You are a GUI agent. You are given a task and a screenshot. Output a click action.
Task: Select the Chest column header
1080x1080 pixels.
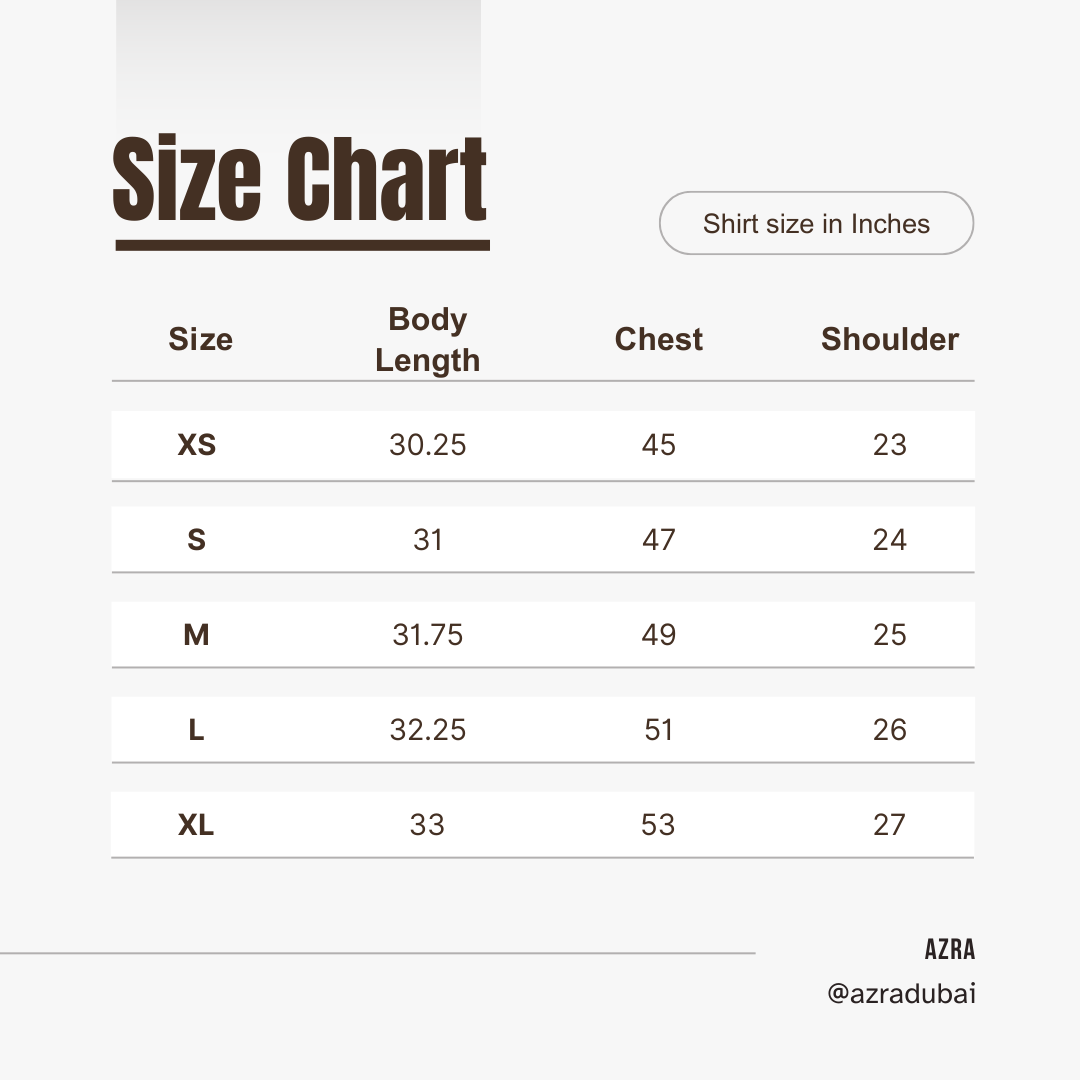[658, 340]
